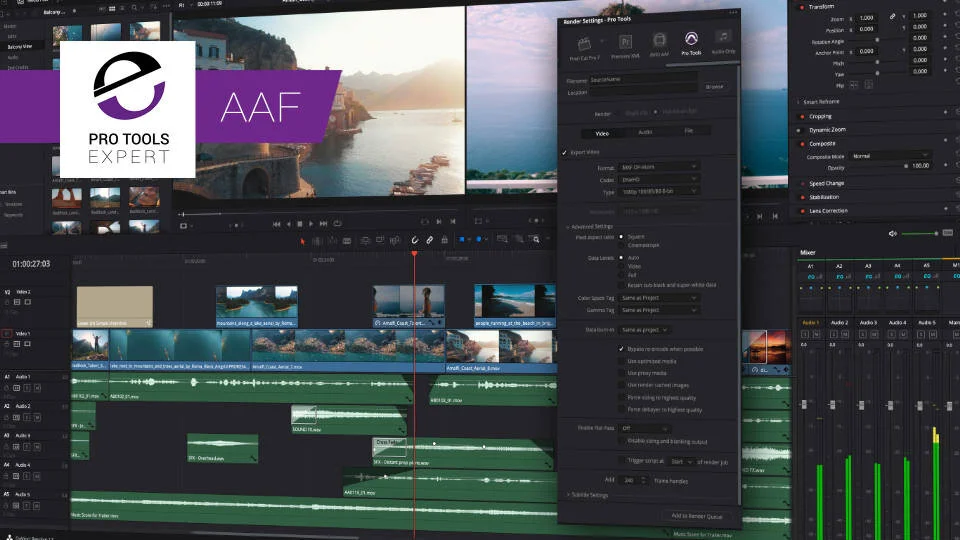The height and width of the screenshot is (540, 960).
Task: Switch to the Audio tab
Action: [x=645, y=132]
